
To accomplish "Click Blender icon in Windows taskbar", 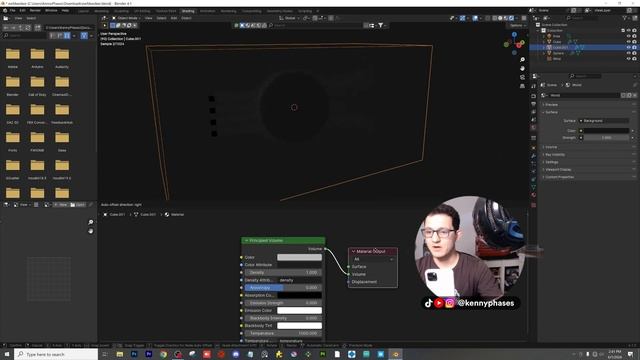I will (396, 354).
